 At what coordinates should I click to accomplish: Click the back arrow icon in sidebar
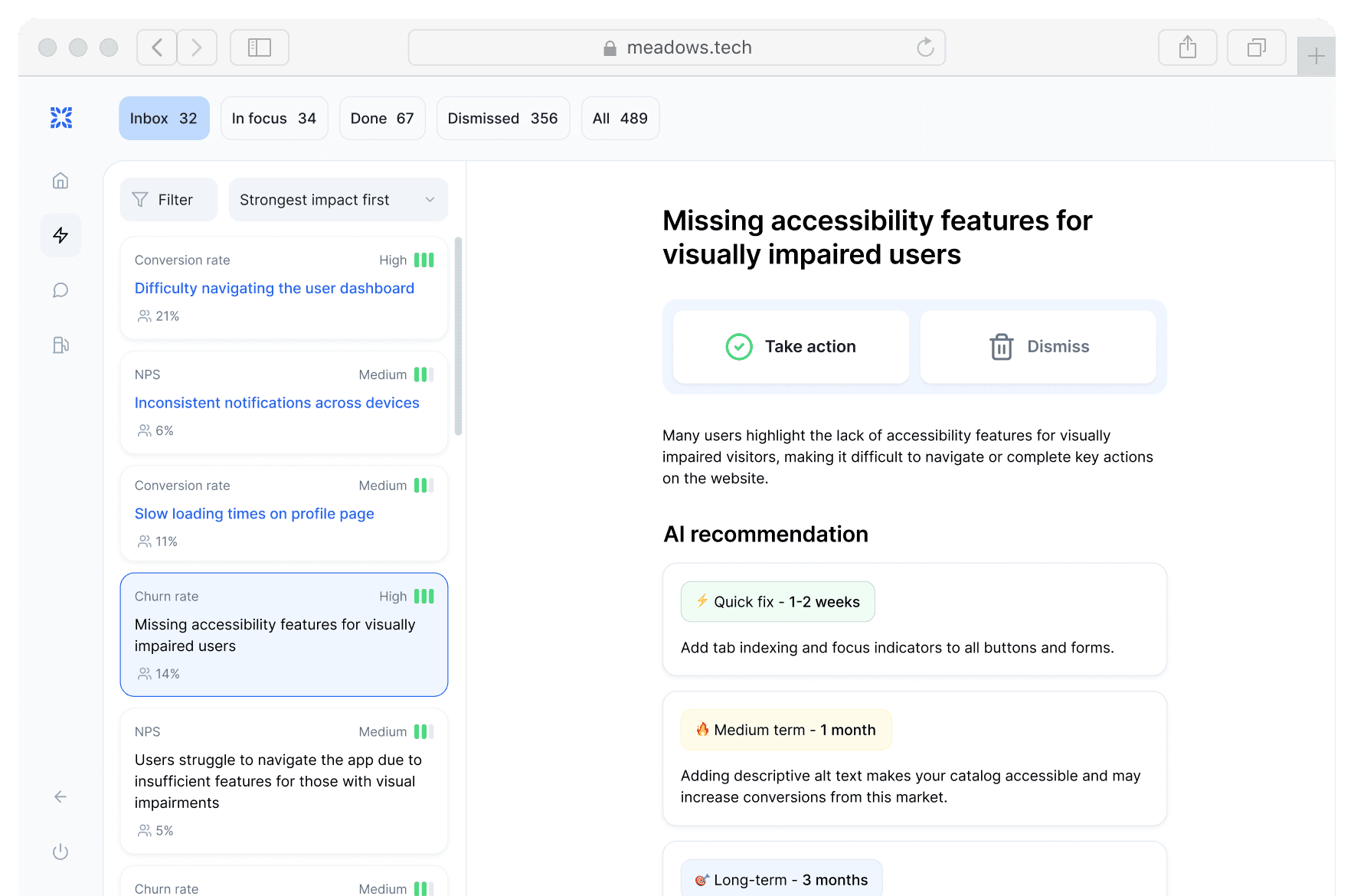61,797
